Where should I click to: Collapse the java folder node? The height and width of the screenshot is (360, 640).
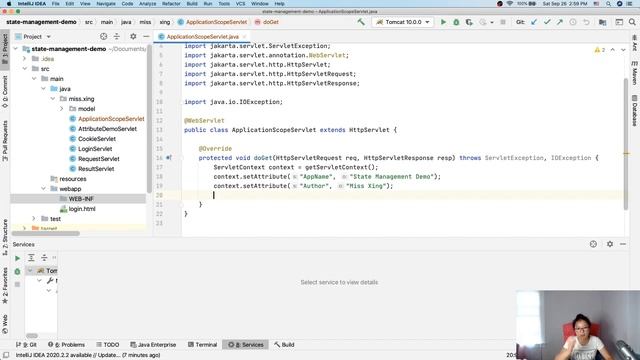point(44,89)
